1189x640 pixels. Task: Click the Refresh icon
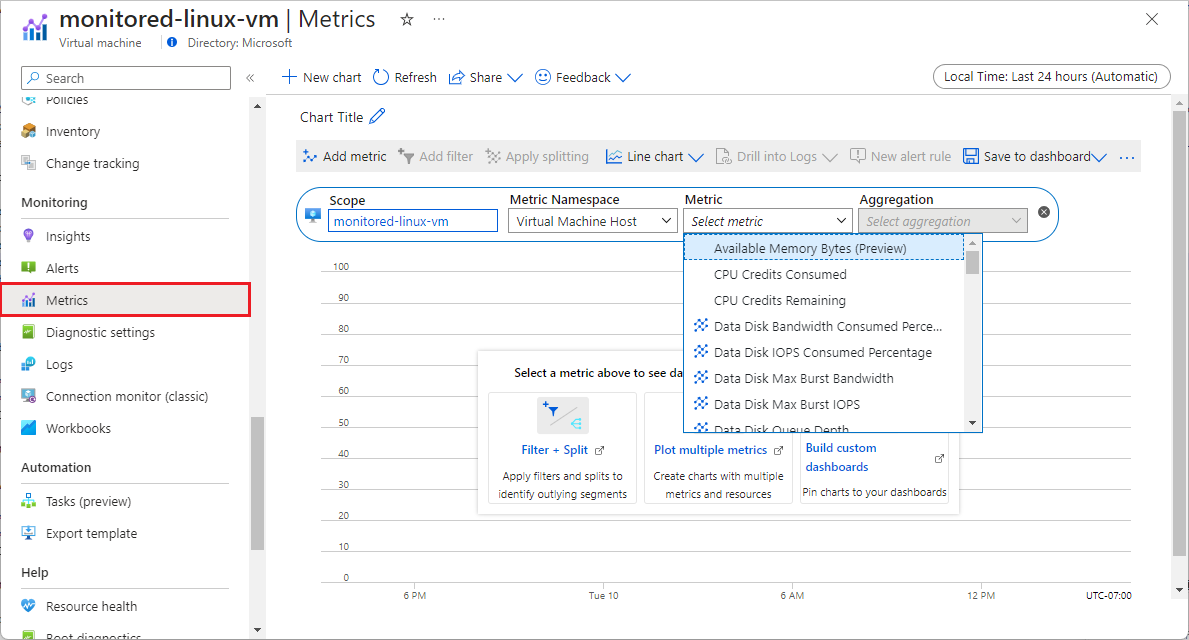pos(380,77)
